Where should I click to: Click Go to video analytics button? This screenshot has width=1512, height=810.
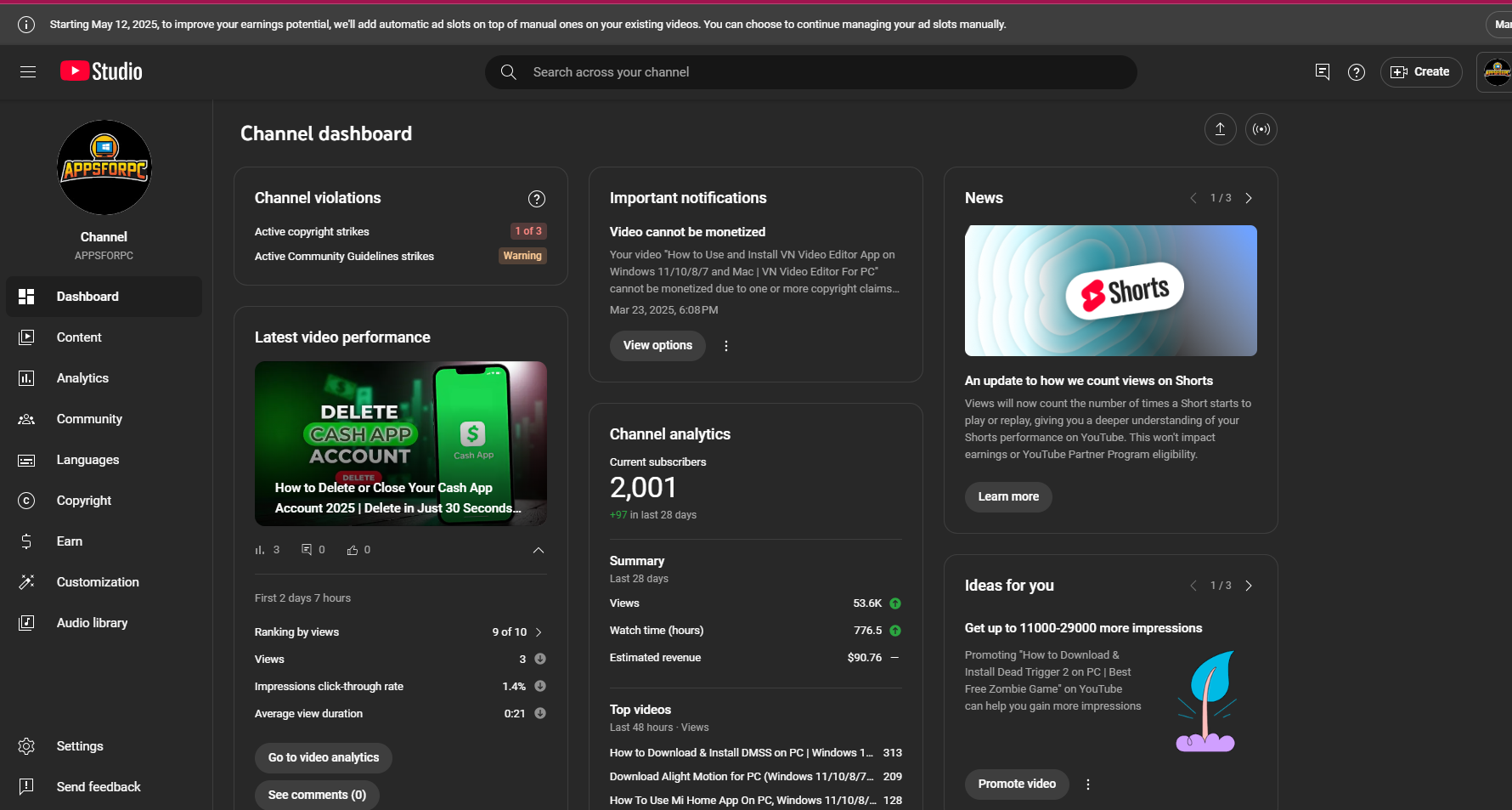[x=324, y=758]
